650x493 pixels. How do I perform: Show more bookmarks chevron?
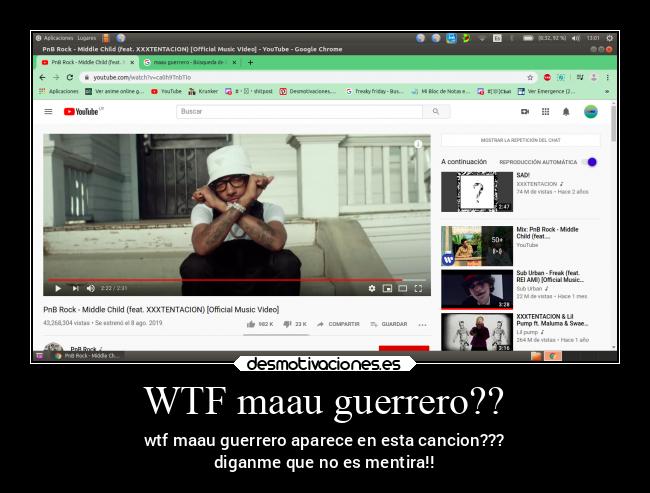tap(607, 92)
